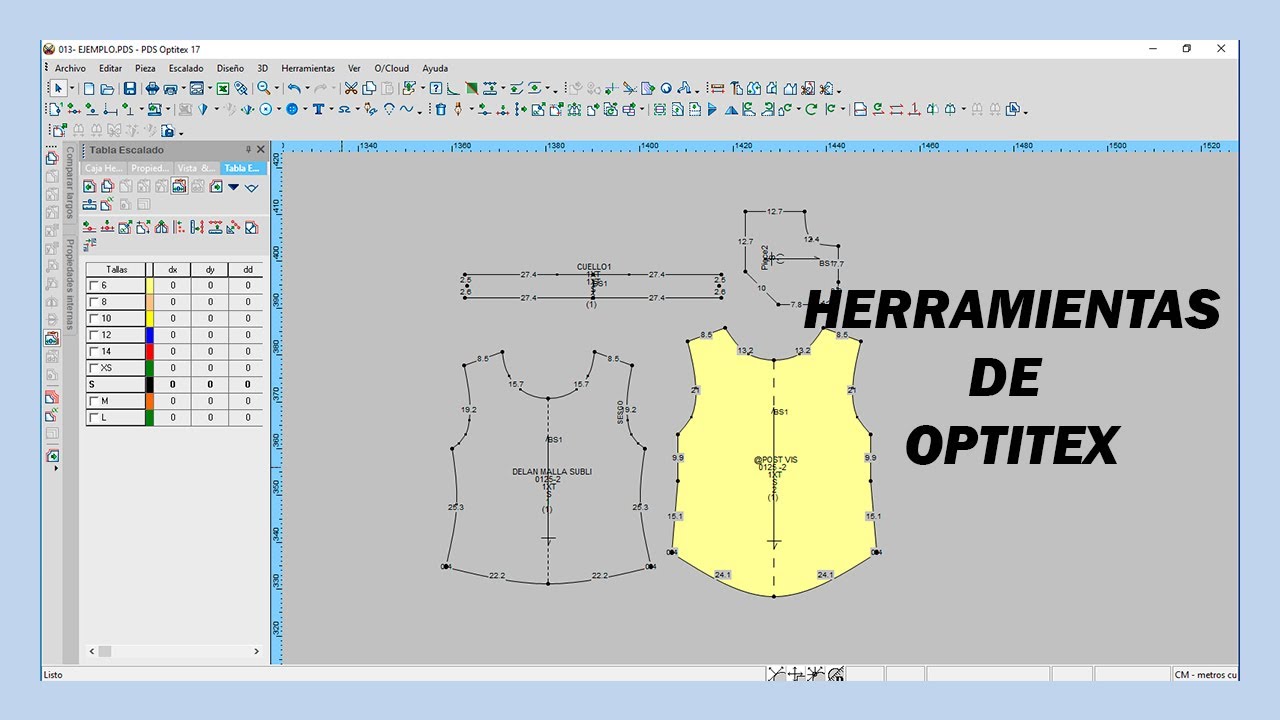Click the Tallas column header
This screenshot has height=720, width=1280.
coord(116,269)
